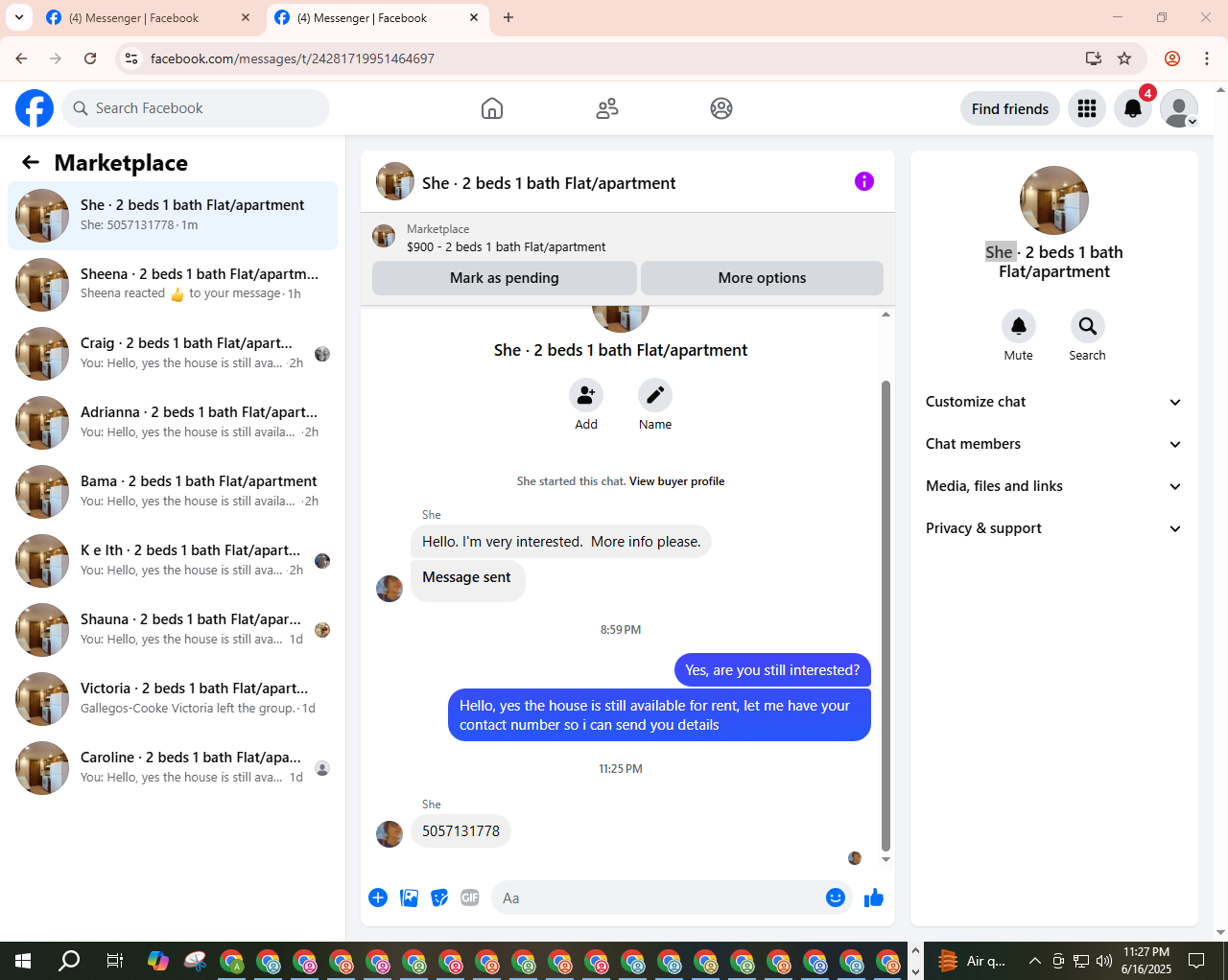Click the back arrow beside Marketplace
The height and width of the screenshot is (980, 1228).
(x=31, y=162)
